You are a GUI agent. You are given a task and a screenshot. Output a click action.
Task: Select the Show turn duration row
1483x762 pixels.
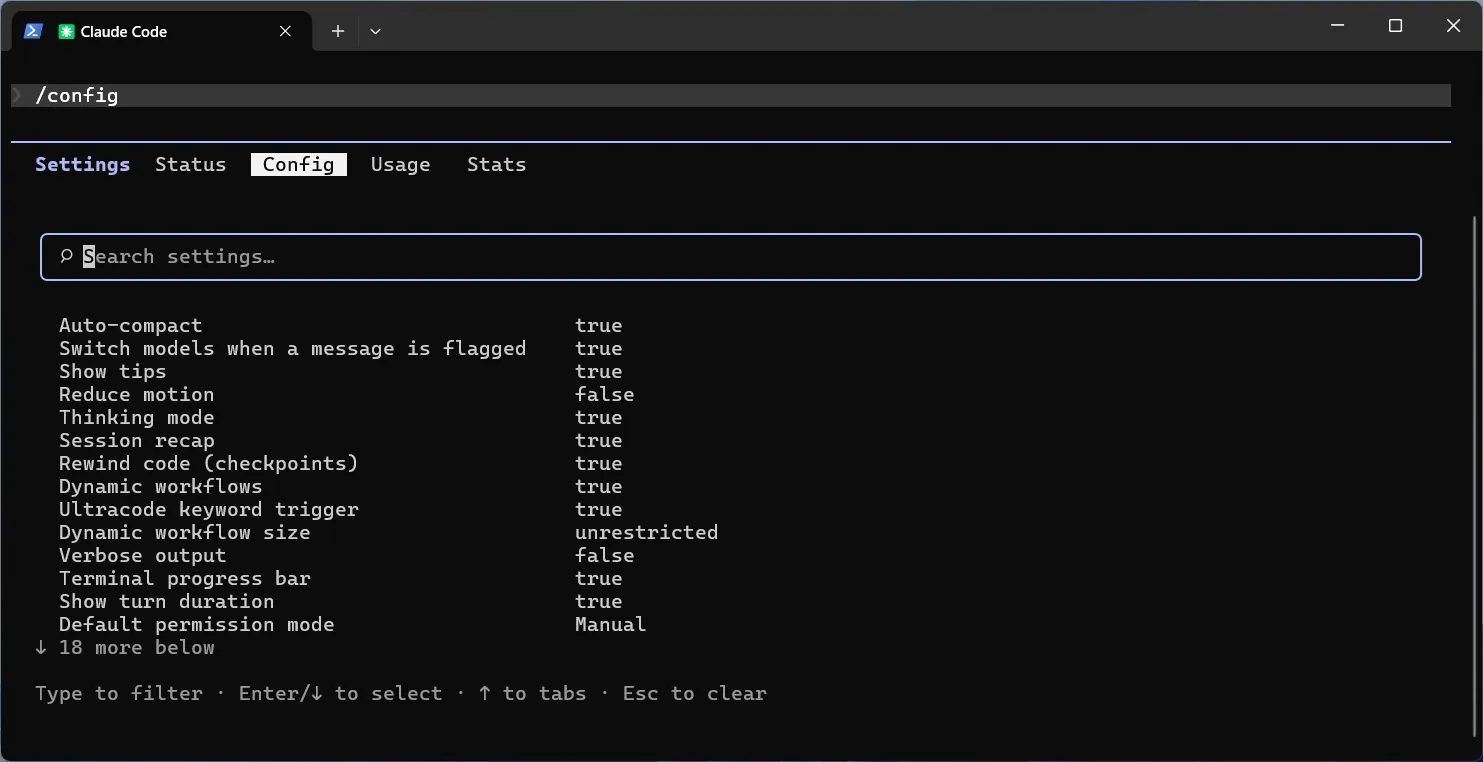pyautogui.click(x=341, y=602)
